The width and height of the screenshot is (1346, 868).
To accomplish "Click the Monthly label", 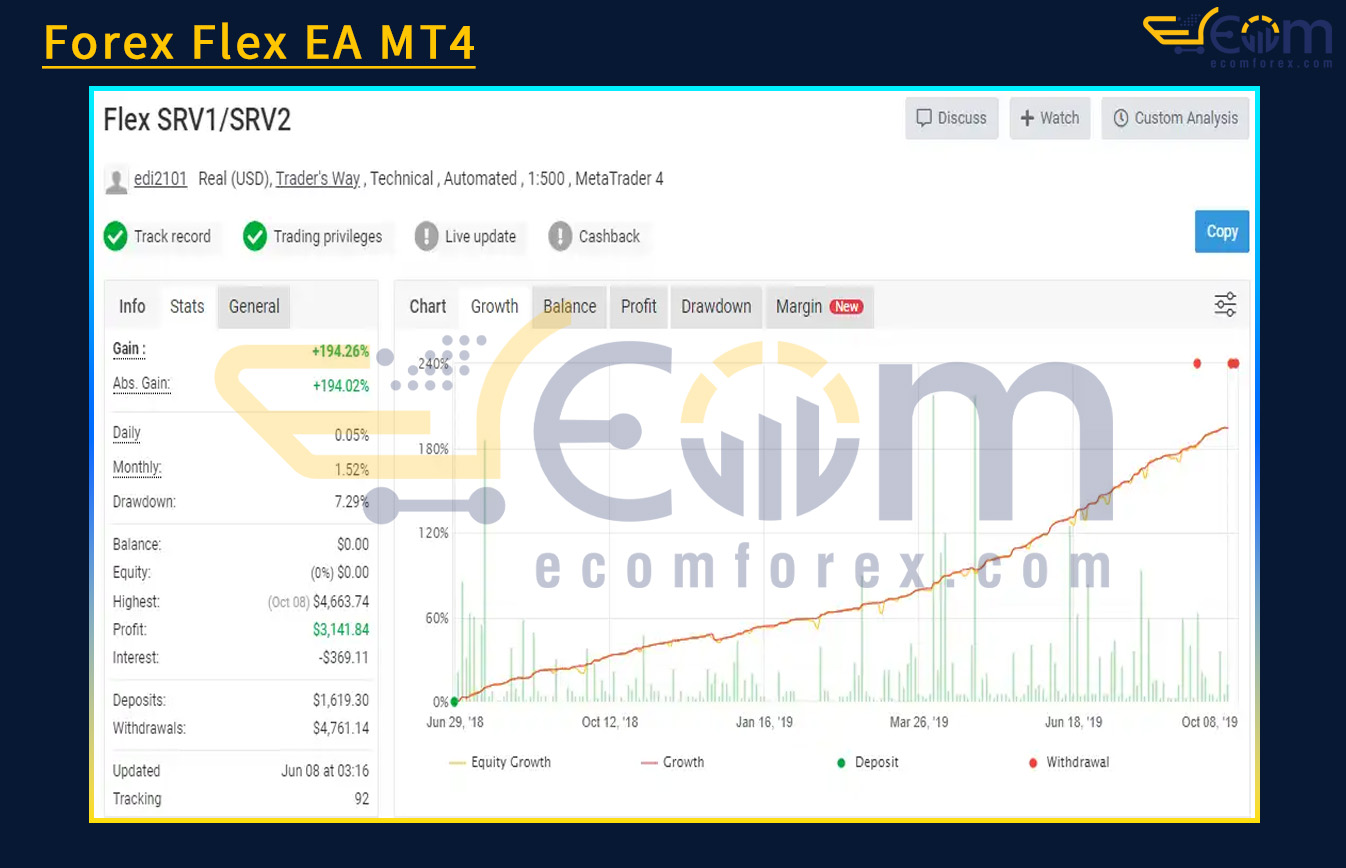I will [x=137, y=467].
